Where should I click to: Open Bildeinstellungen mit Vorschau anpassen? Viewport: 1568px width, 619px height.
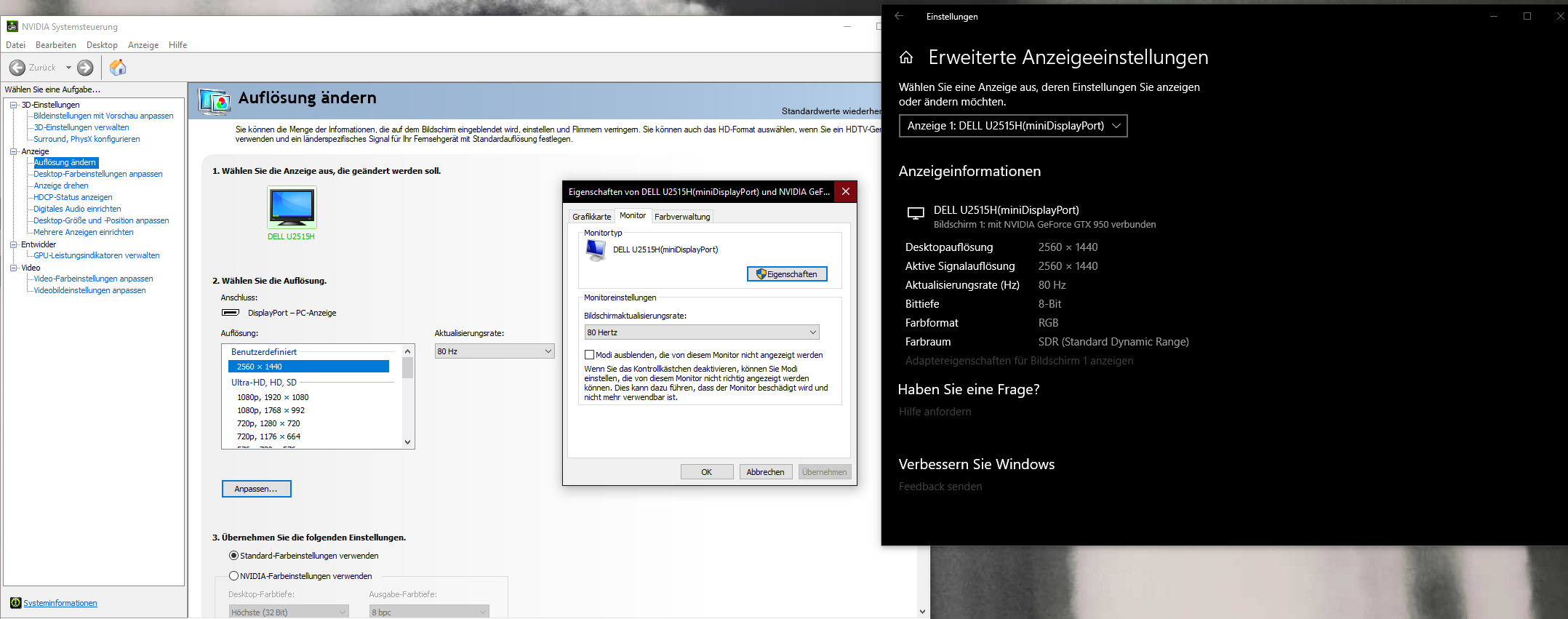(x=103, y=116)
